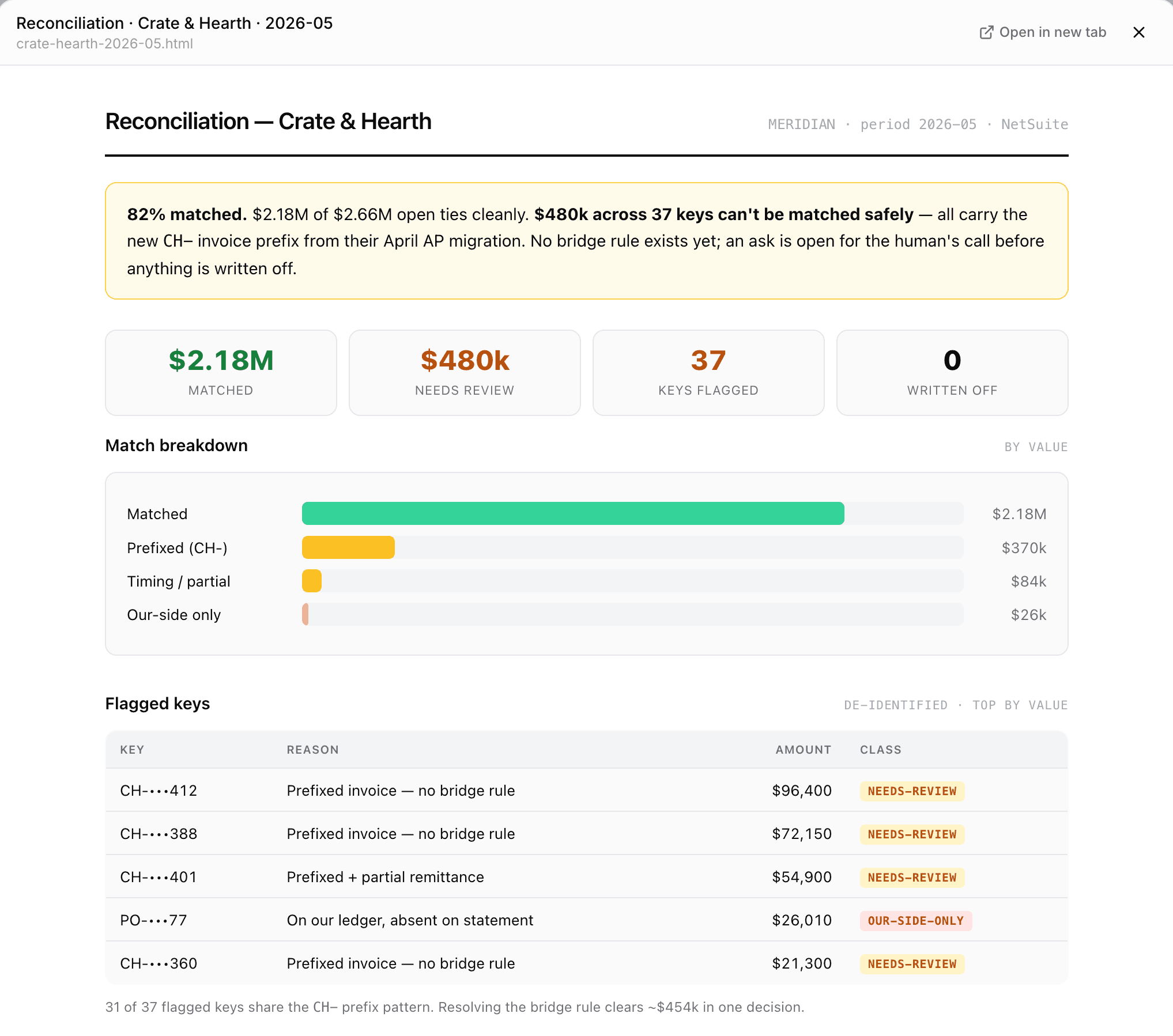Screen dimensions: 1173x1036
Task: Select the CH-•••412 key cell
Action: click(x=159, y=791)
